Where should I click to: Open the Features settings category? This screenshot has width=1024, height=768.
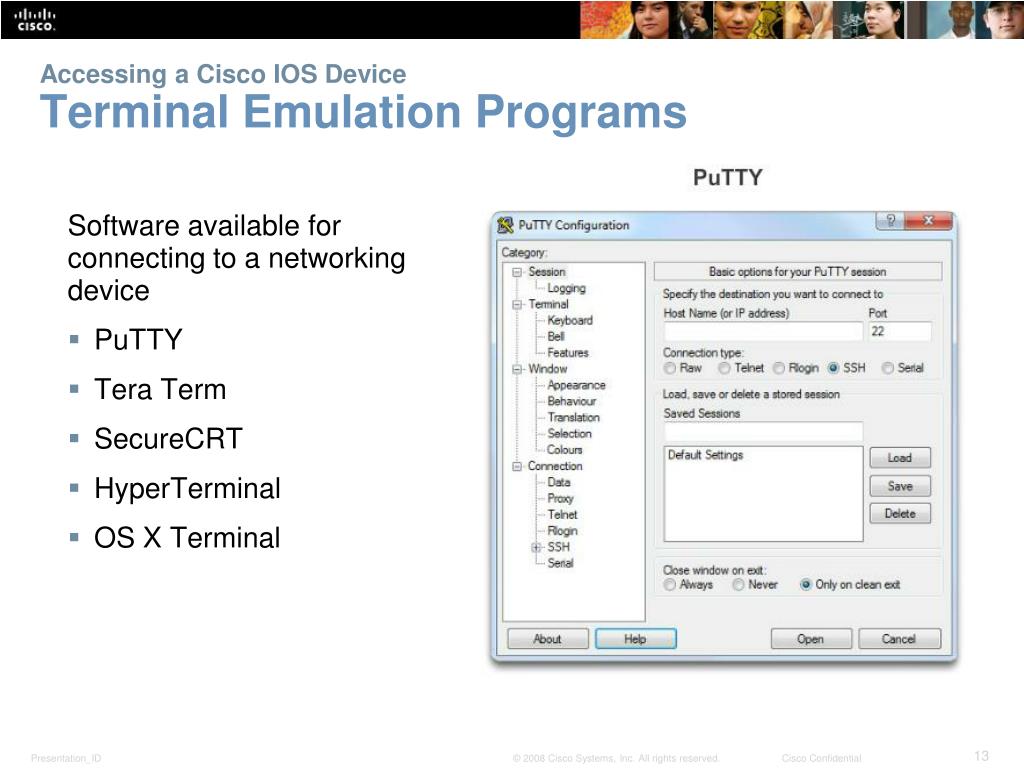click(568, 353)
